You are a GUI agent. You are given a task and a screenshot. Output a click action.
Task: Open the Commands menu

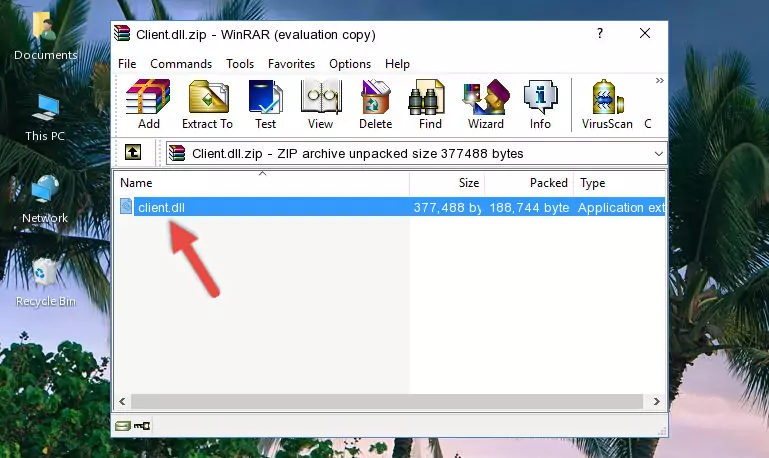point(181,64)
